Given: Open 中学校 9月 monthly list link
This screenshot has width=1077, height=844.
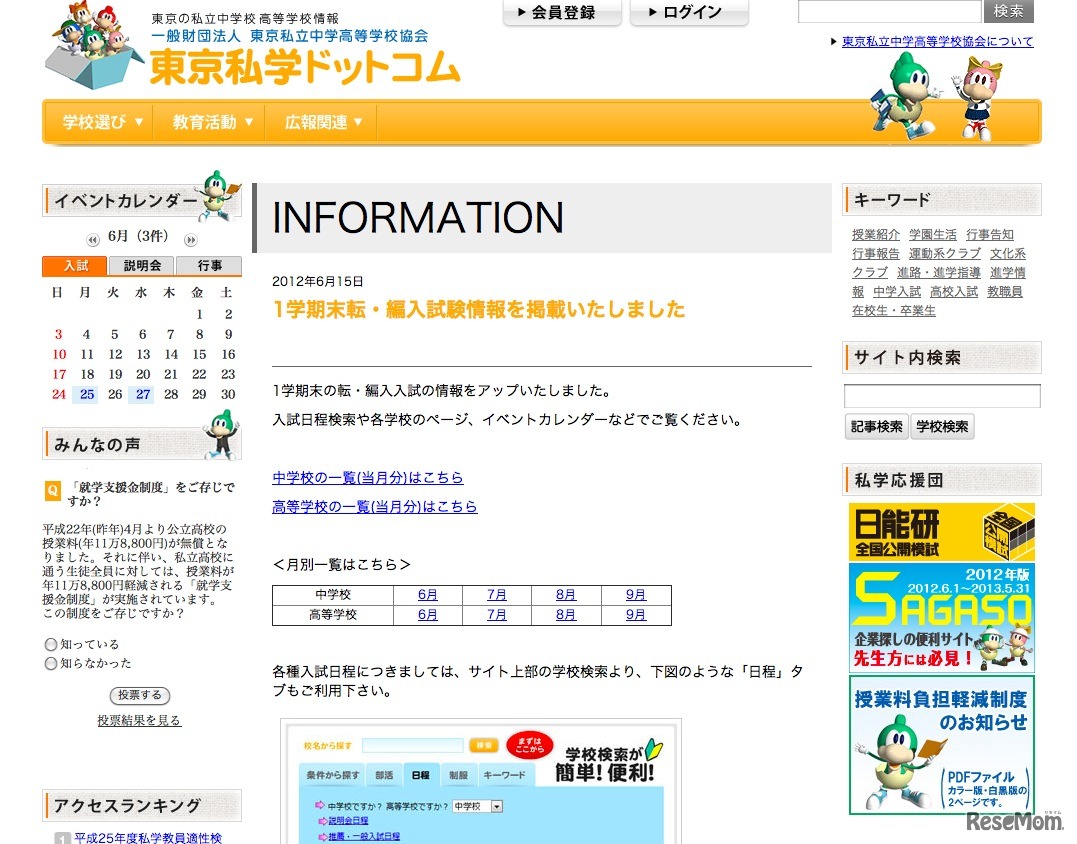Looking at the screenshot, I should (636, 595).
